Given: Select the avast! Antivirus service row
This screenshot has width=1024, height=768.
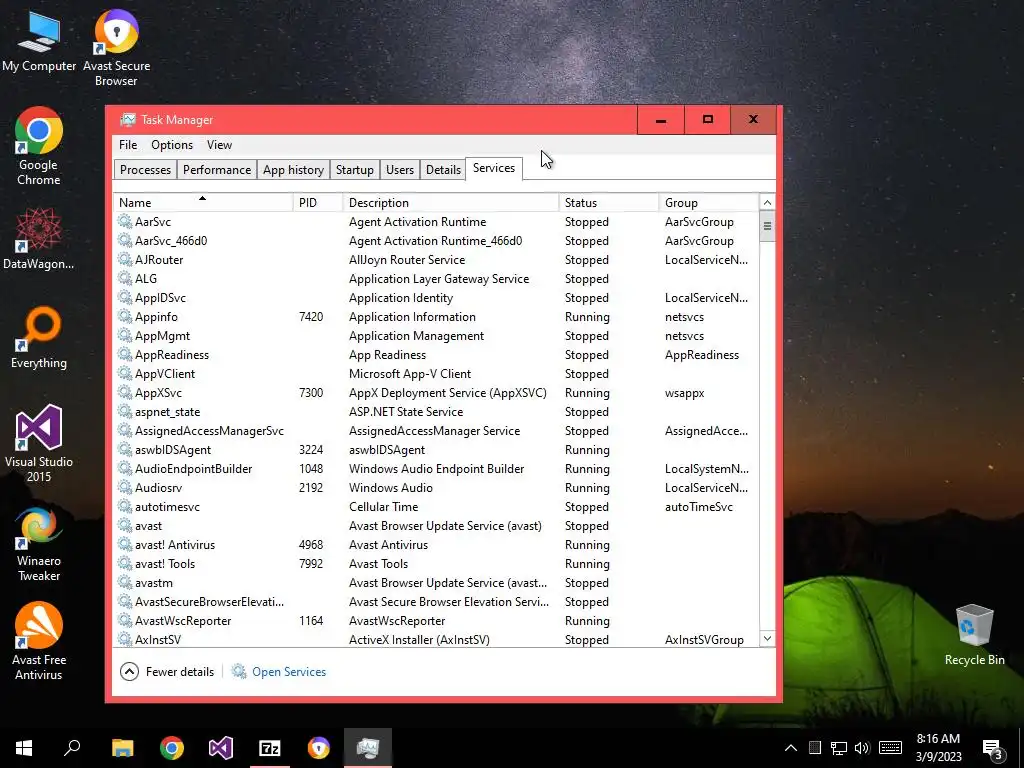Looking at the screenshot, I should pyautogui.click(x=436, y=544).
